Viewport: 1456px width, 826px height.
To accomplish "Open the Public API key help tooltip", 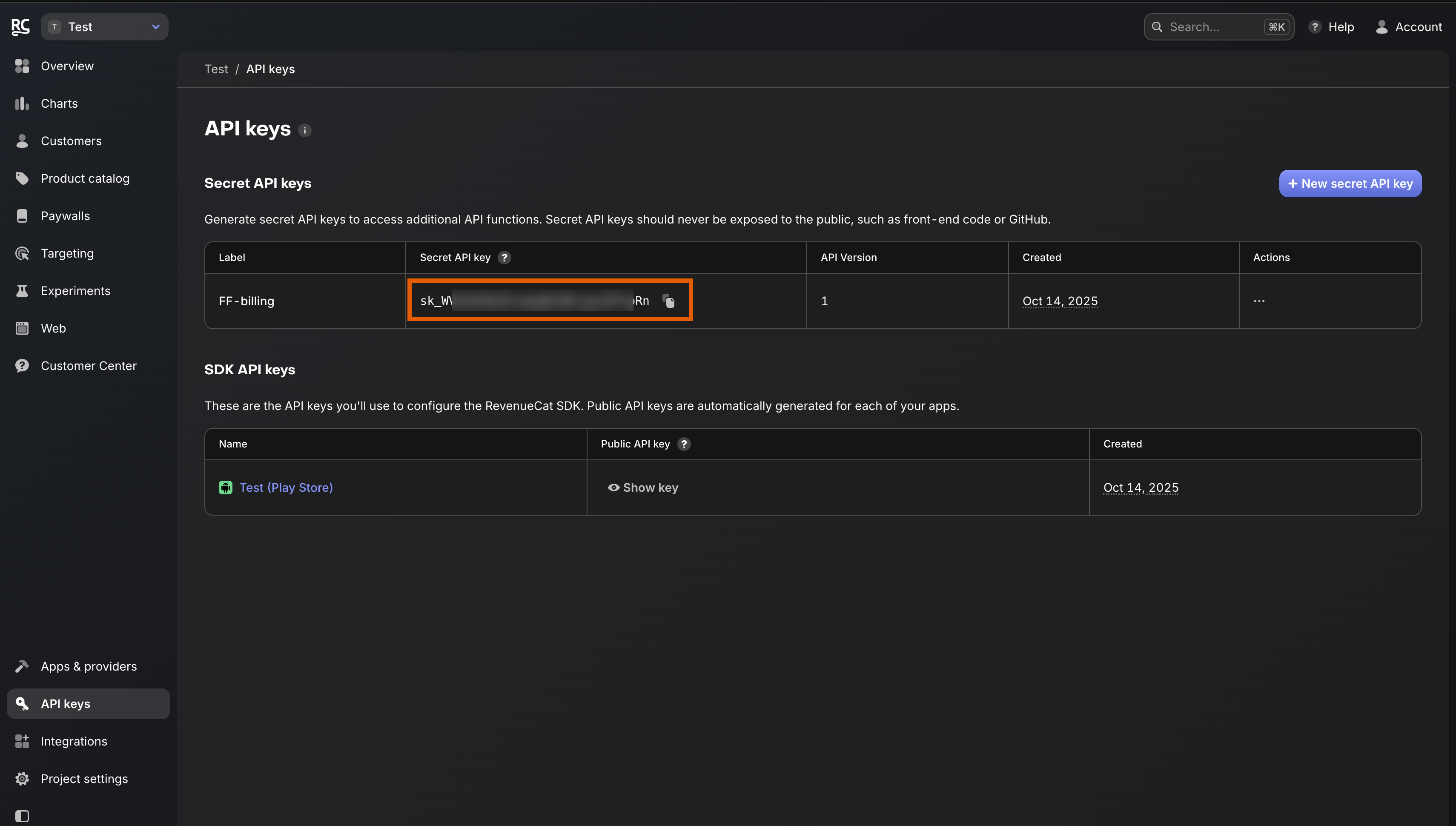I will point(683,444).
